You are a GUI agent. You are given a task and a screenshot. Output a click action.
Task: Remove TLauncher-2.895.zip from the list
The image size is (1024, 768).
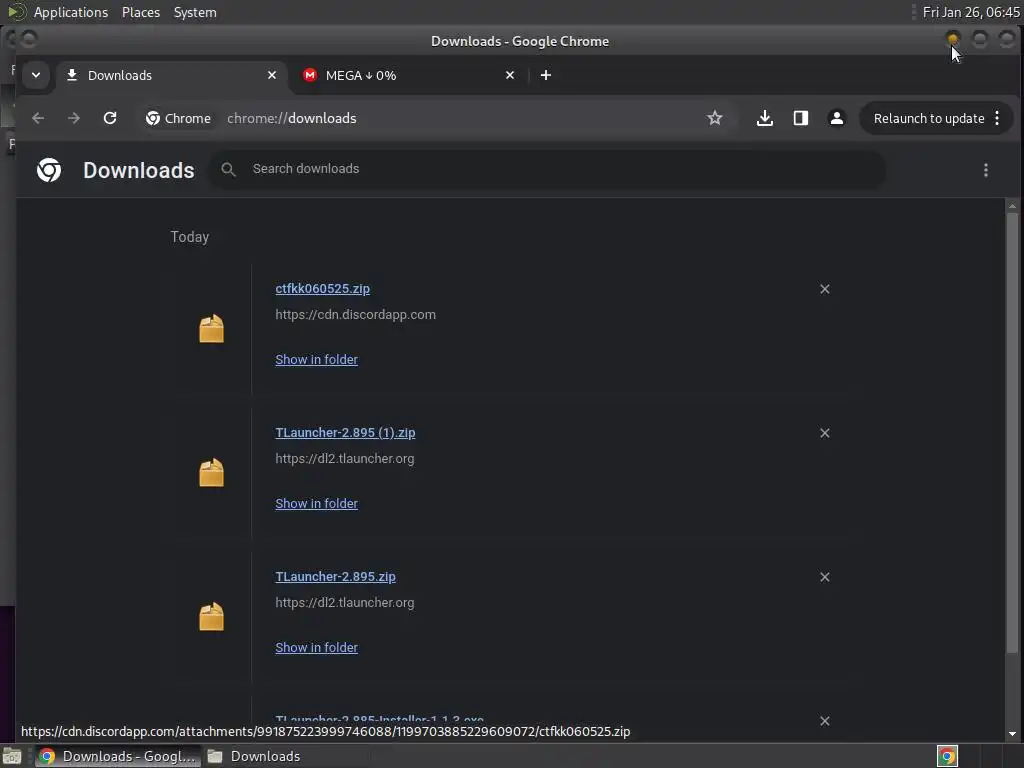point(825,577)
